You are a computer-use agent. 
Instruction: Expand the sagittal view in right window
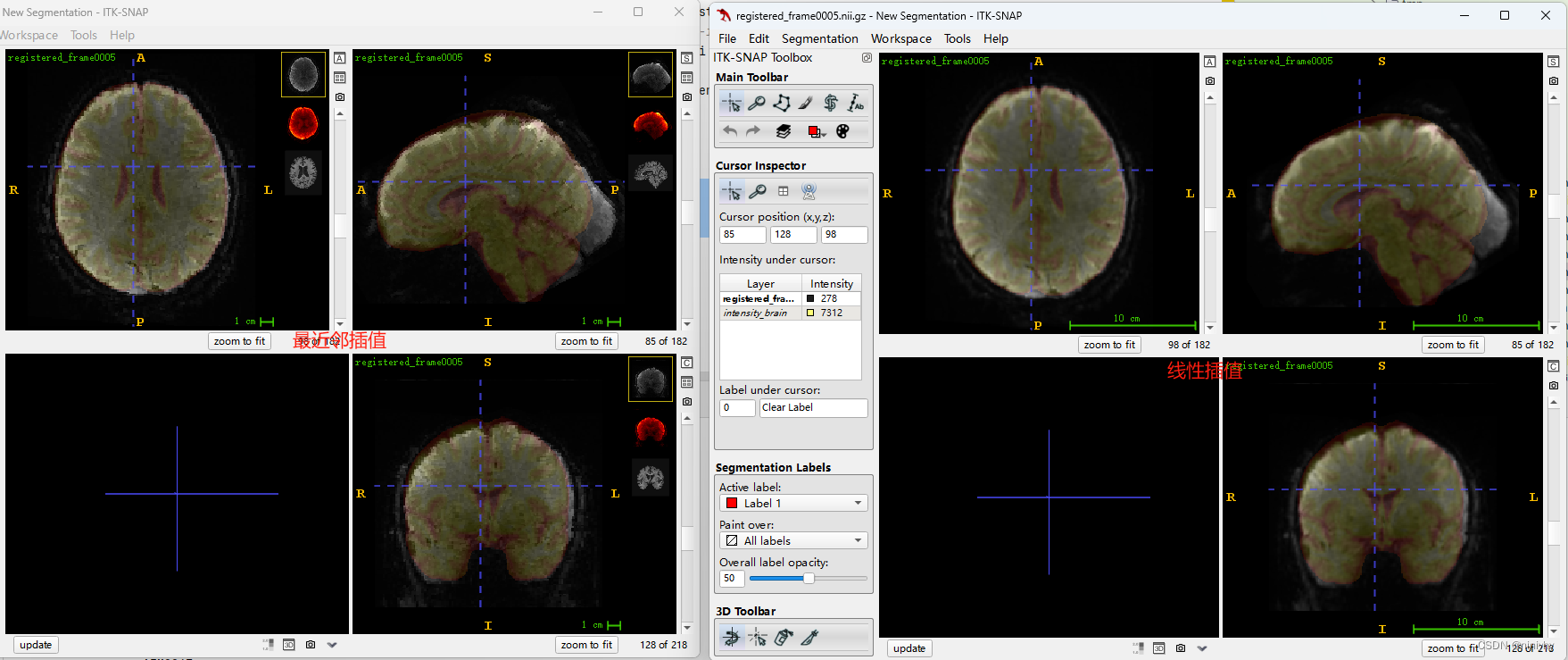[1553, 62]
